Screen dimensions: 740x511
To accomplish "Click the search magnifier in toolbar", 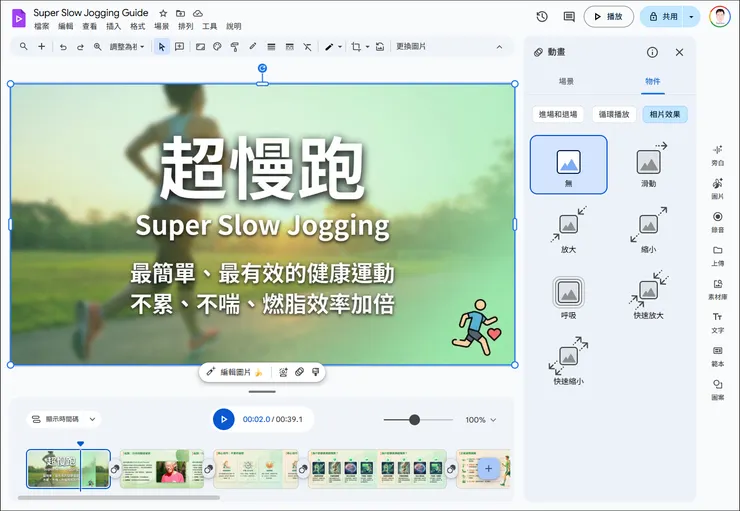I will click(24, 46).
